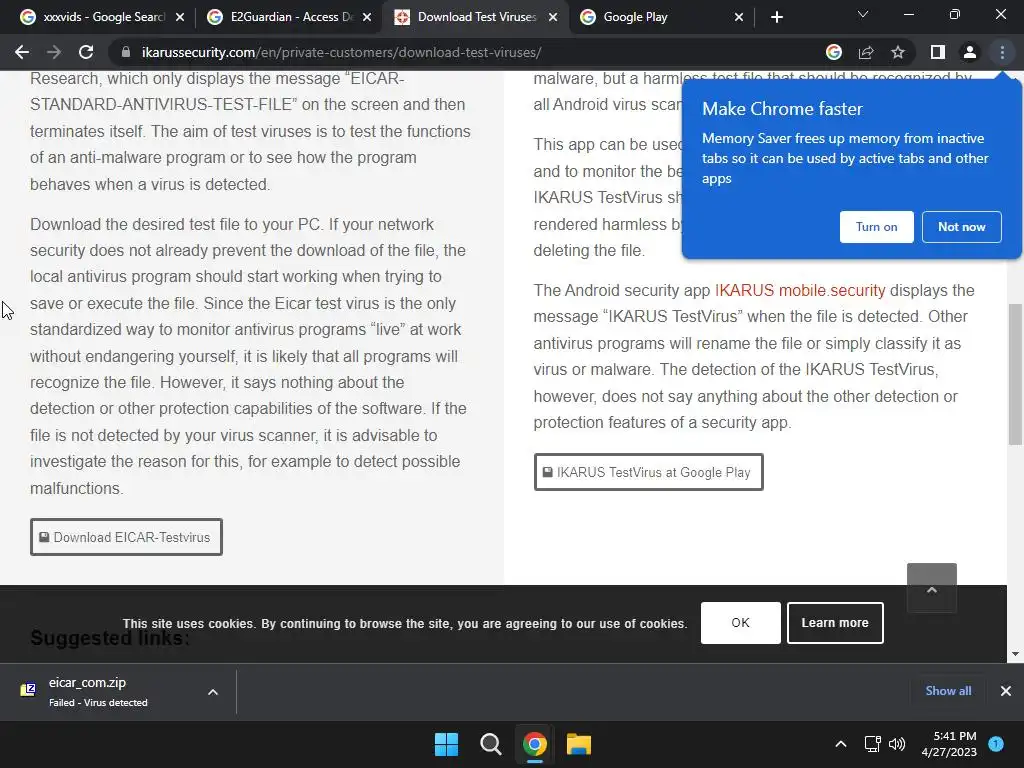Click the IKARUS TestVirus at Google Play button
Screen dimensions: 1024x768
coord(648,472)
